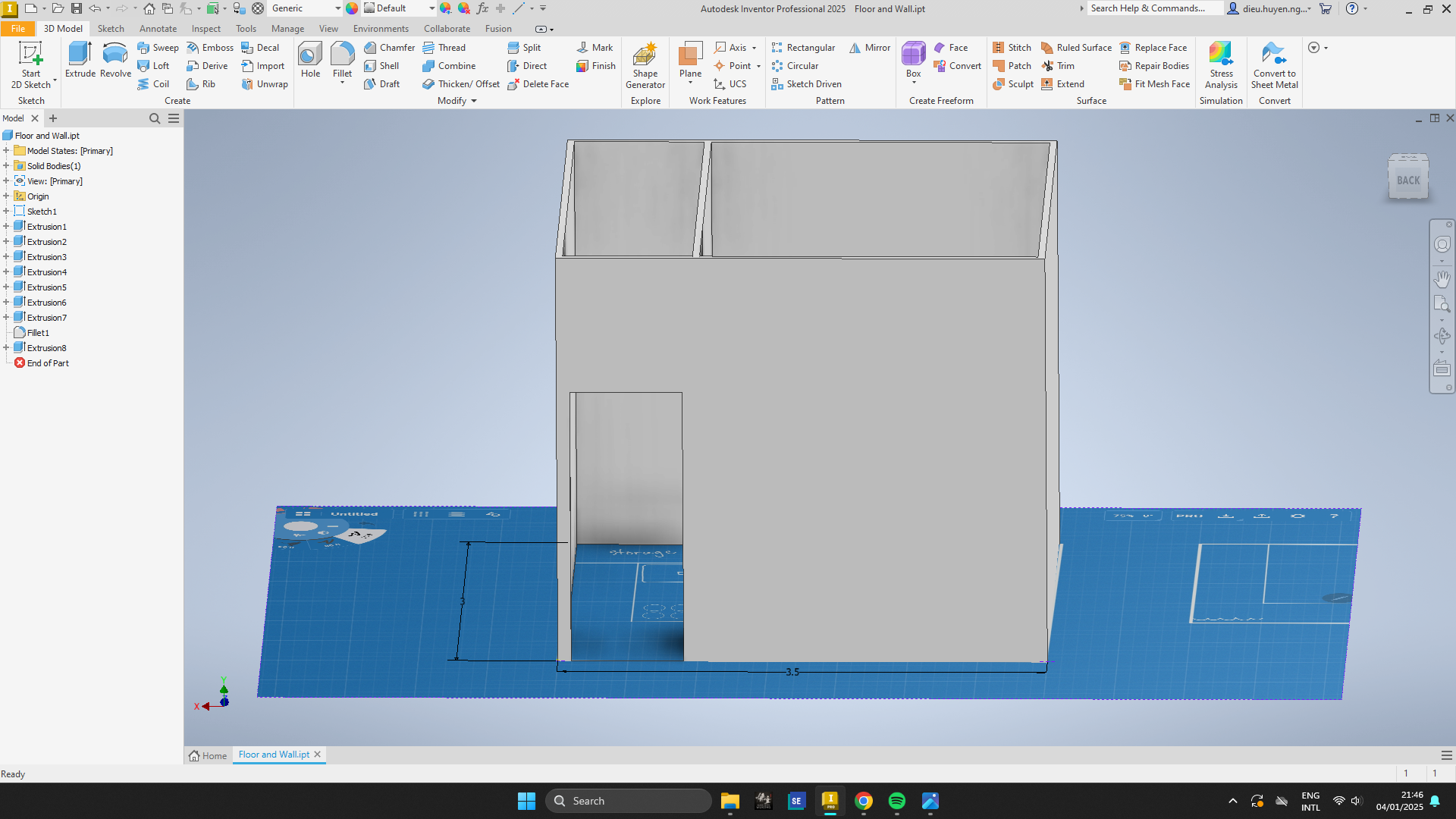Open the Modify panel dropdown arrow

pyautogui.click(x=474, y=101)
